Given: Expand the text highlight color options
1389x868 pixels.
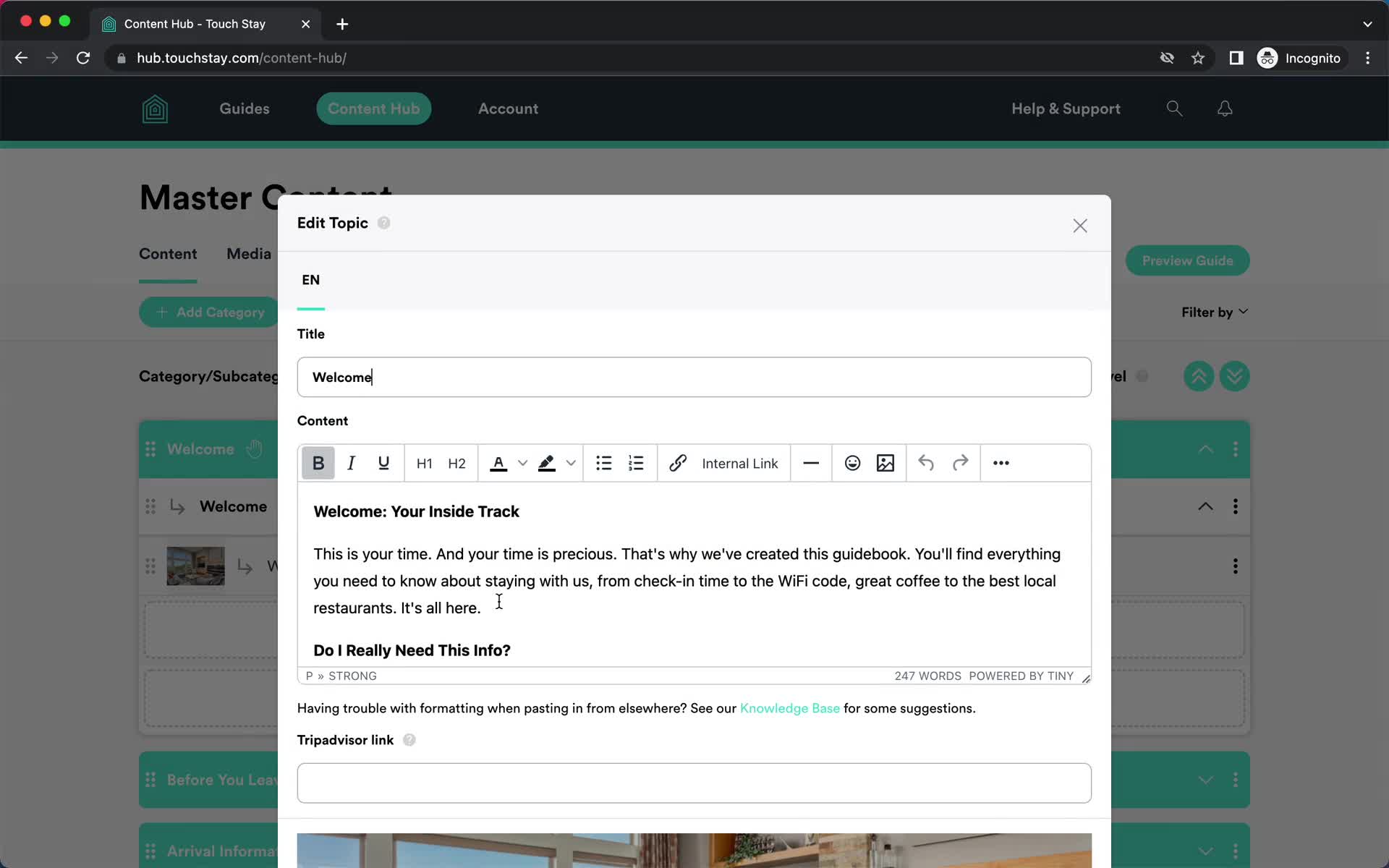Looking at the screenshot, I should point(570,462).
